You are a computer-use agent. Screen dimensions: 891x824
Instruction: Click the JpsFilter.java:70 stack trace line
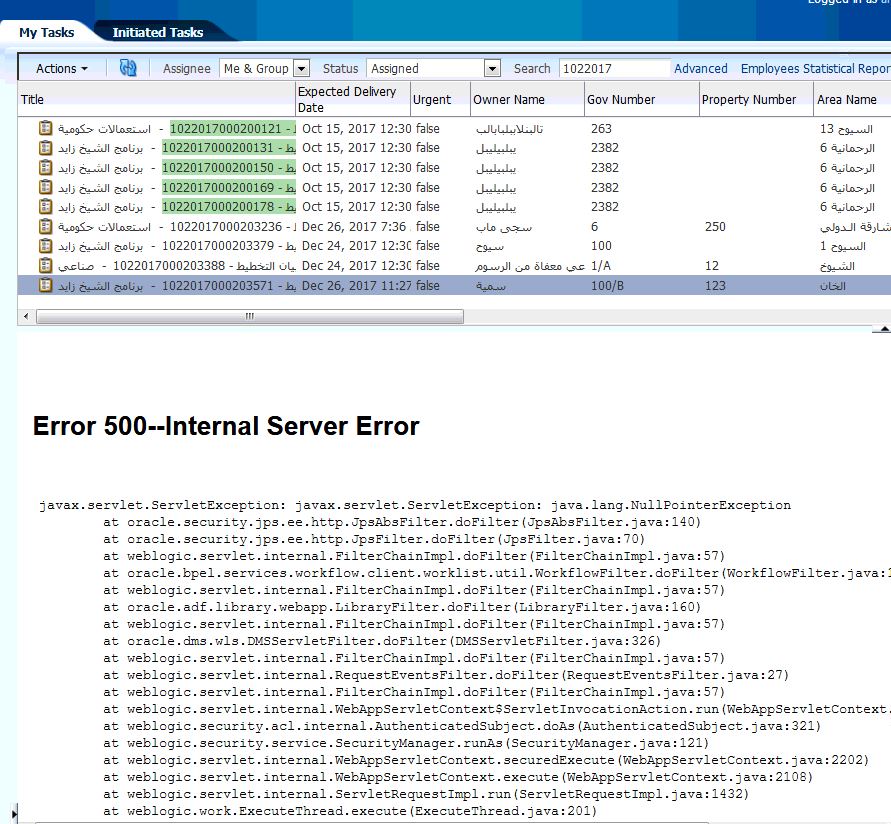(374, 539)
